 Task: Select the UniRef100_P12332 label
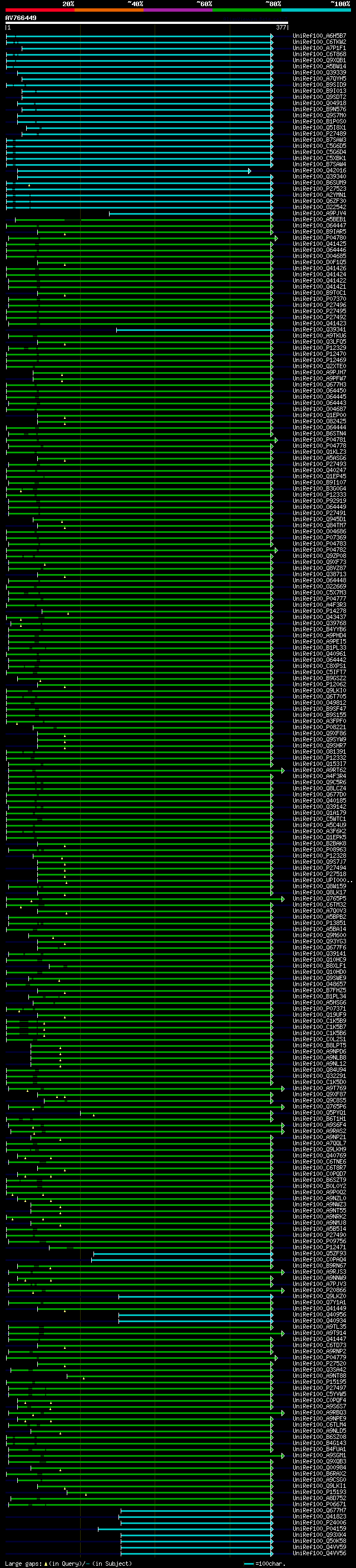pyautogui.click(x=319, y=758)
